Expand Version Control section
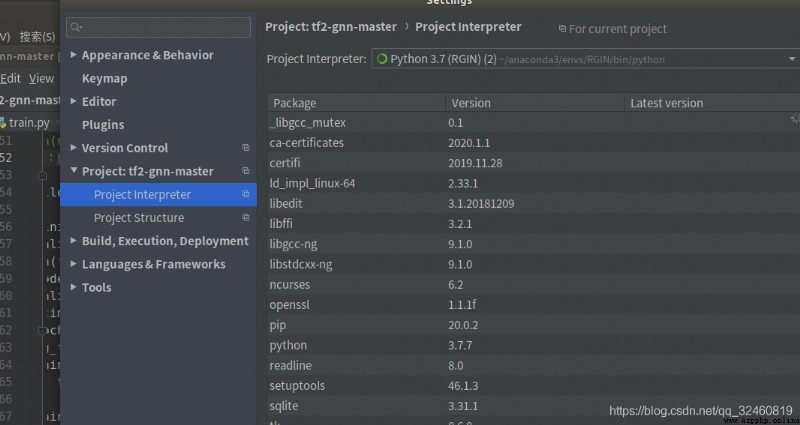800x425 pixels. (73, 147)
